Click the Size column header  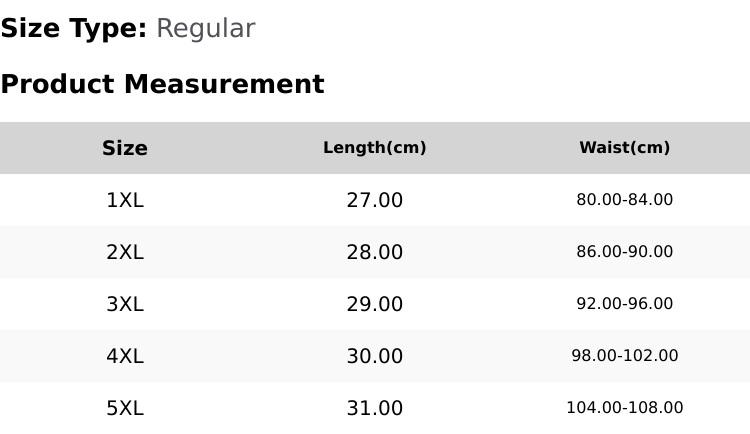(x=125, y=148)
